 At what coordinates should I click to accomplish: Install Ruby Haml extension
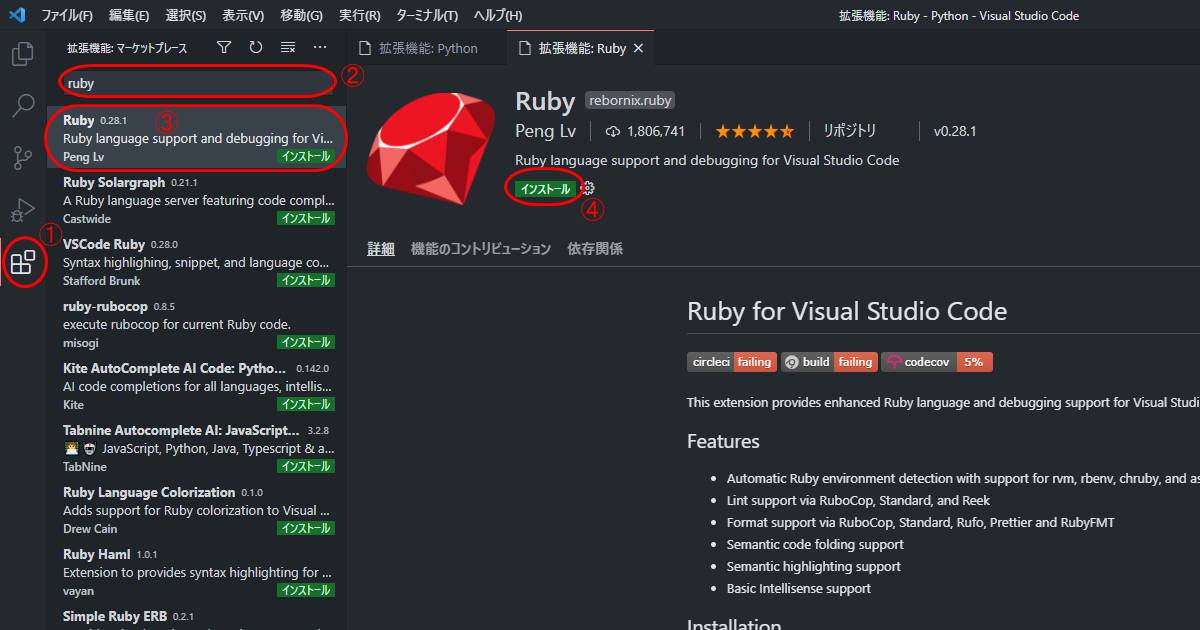tap(305, 591)
